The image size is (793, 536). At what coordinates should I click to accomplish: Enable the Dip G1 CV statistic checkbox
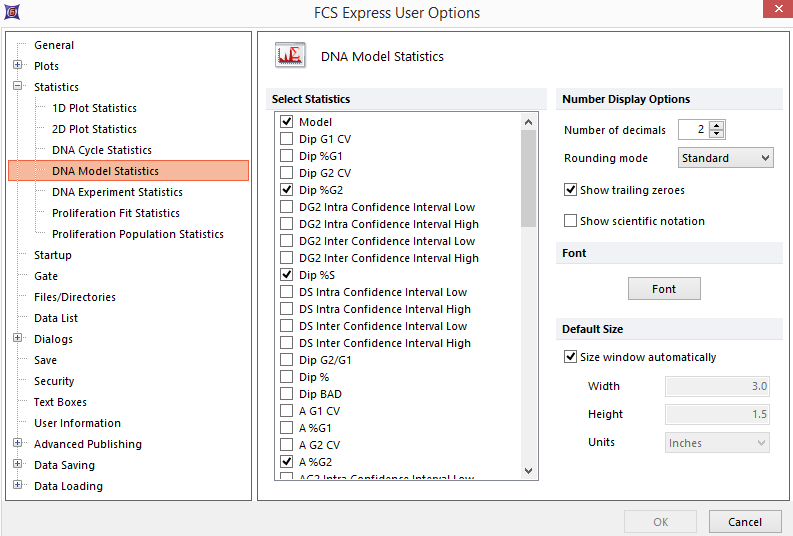[287, 139]
